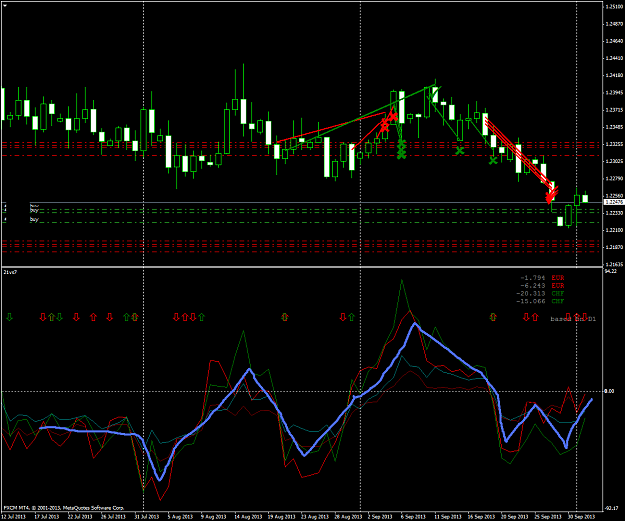This screenshot has width=625, height=521.
Task: Click the MetaQuotes Software Corp. copyright text
Action: 64,508
